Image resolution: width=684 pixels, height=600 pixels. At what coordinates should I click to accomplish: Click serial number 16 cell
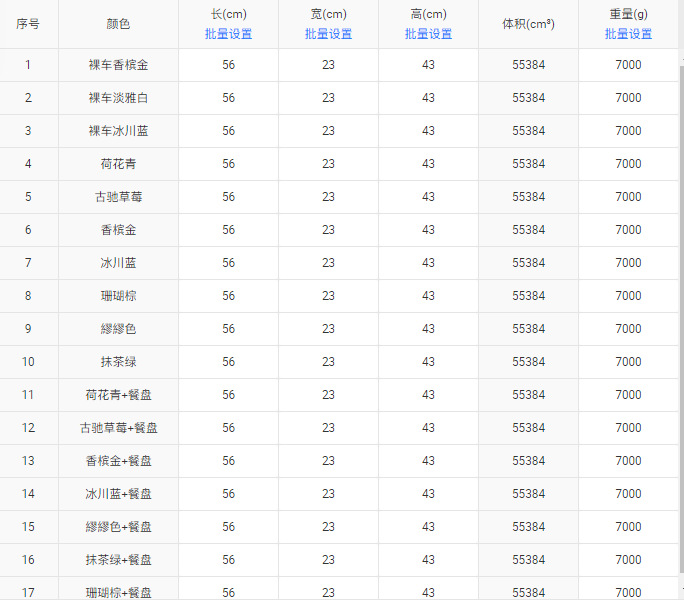tap(28, 560)
